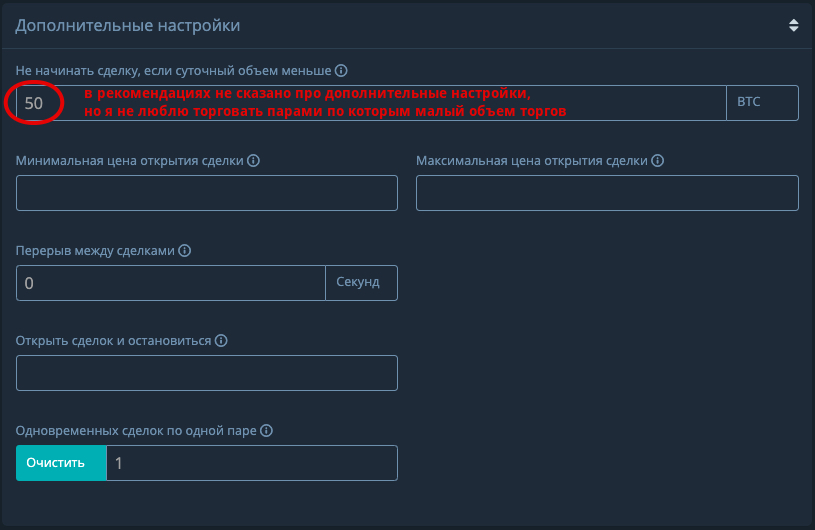This screenshot has height=530, width=815.
Task: Click the BTC currency unit box
Action: point(762,103)
